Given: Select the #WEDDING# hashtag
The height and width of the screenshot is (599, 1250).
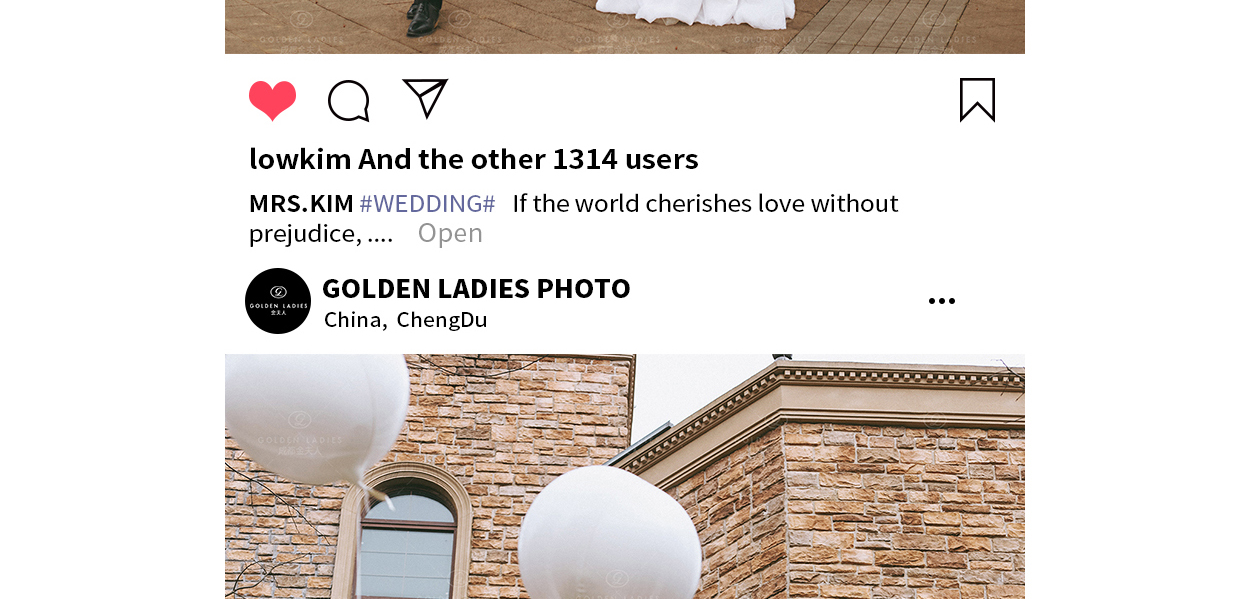Looking at the screenshot, I should 427,204.
